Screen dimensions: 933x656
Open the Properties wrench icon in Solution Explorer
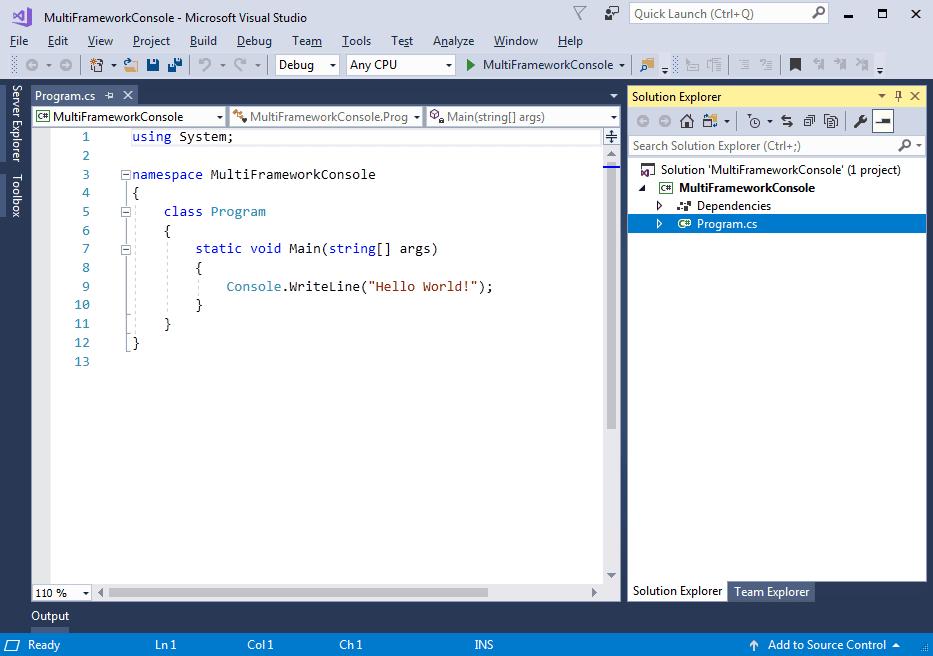click(859, 121)
